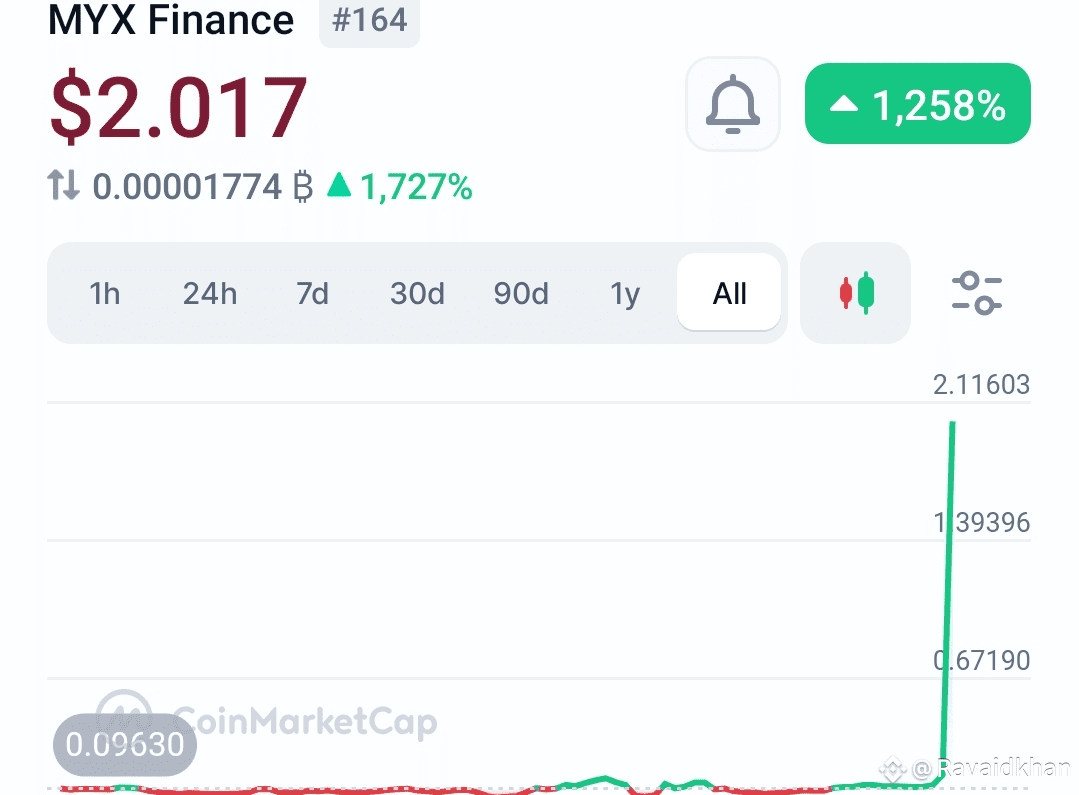Select the 1h time range
1079x795 pixels.
pos(105,294)
